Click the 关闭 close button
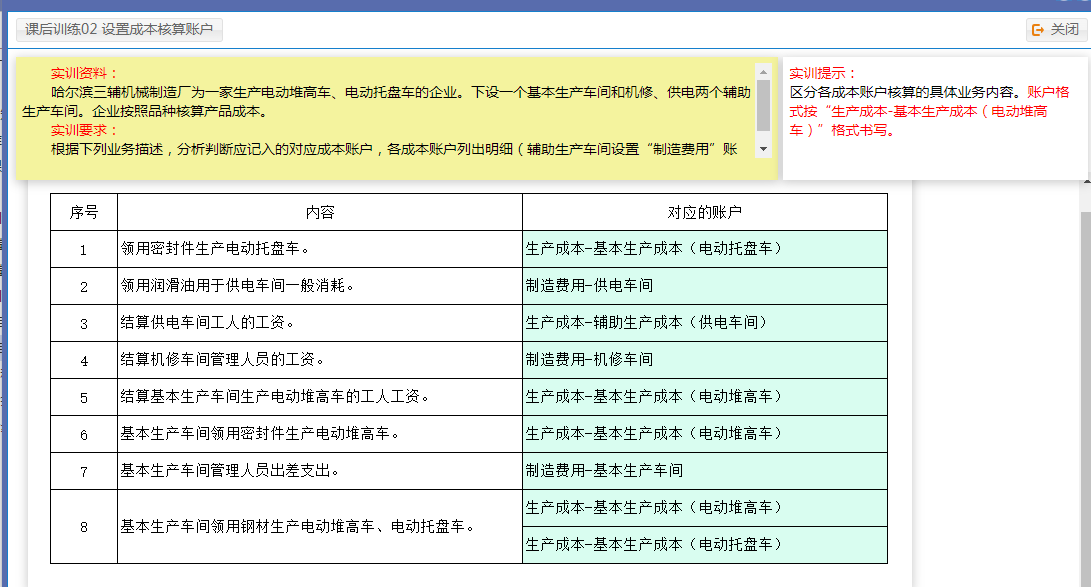 (1056, 29)
